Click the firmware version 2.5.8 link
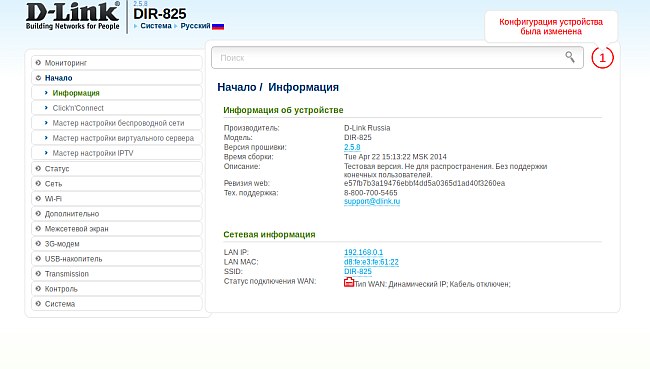The image size is (650, 369). [x=352, y=147]
